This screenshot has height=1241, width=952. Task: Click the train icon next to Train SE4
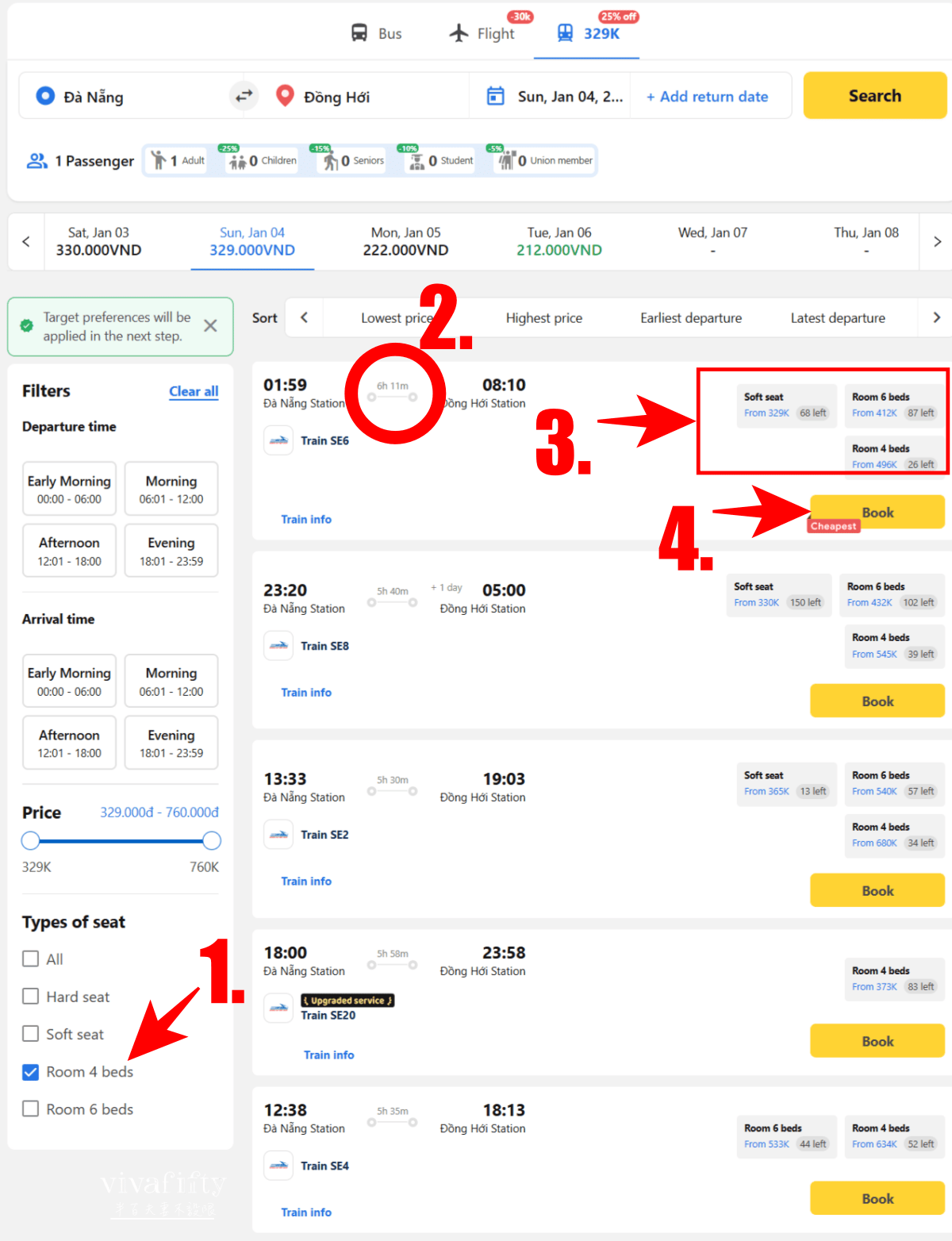click(x=278, y=1166)
